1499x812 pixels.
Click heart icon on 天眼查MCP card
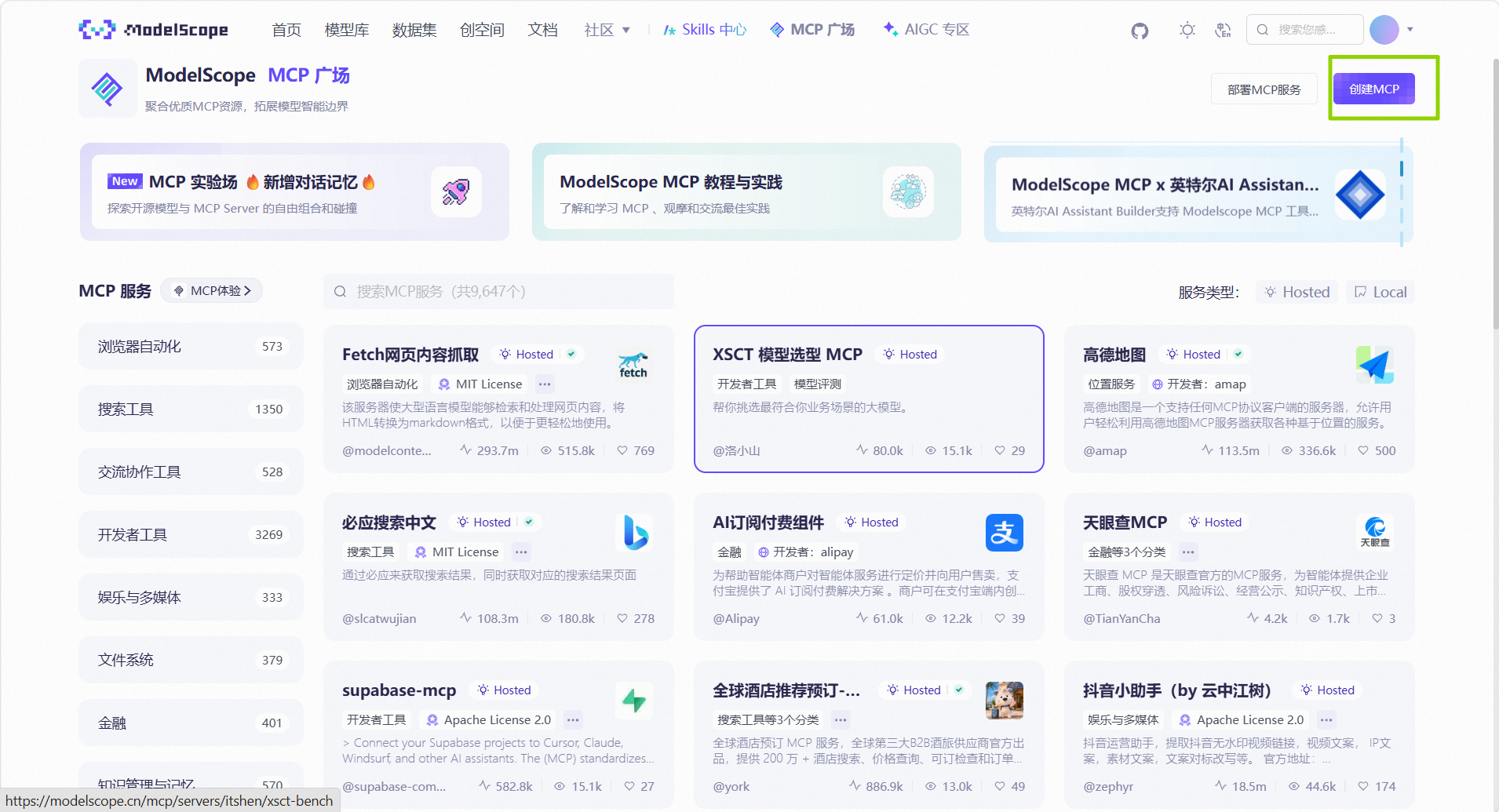click(1377, 618)
